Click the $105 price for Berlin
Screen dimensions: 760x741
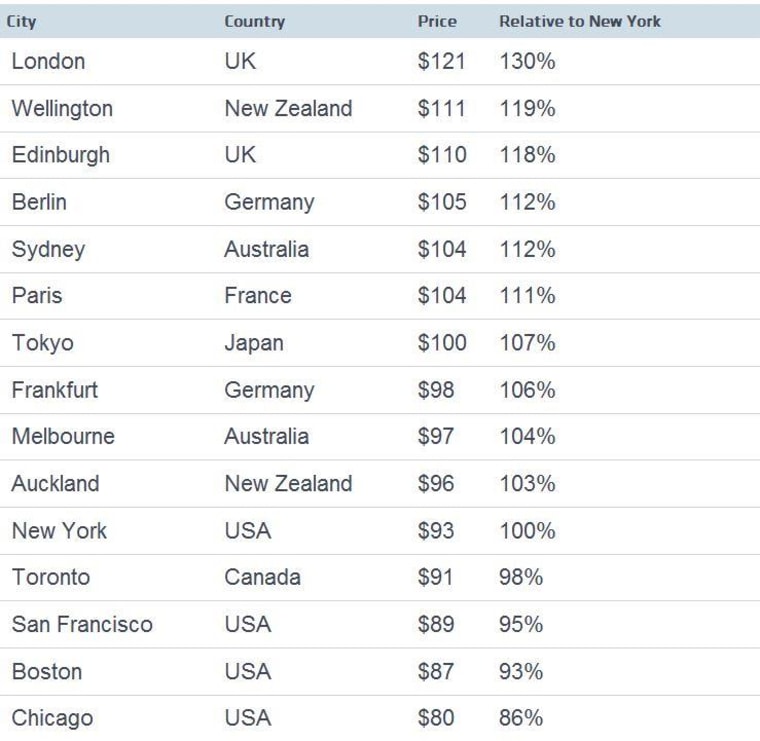pos(442,202)
